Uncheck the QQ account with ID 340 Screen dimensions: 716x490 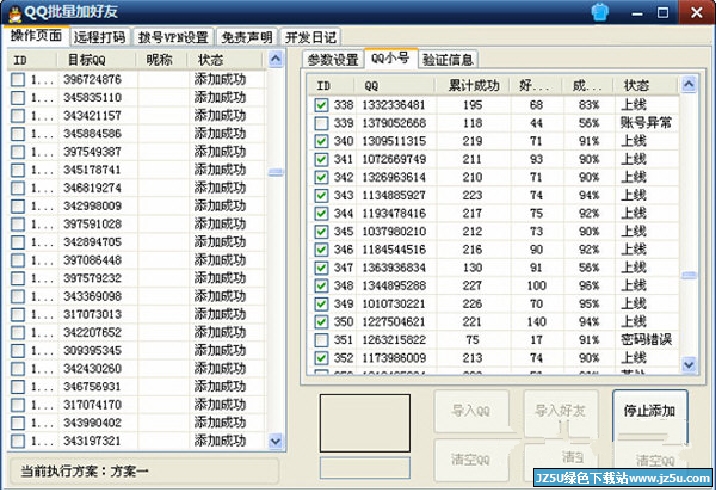(x=321, y=141)
